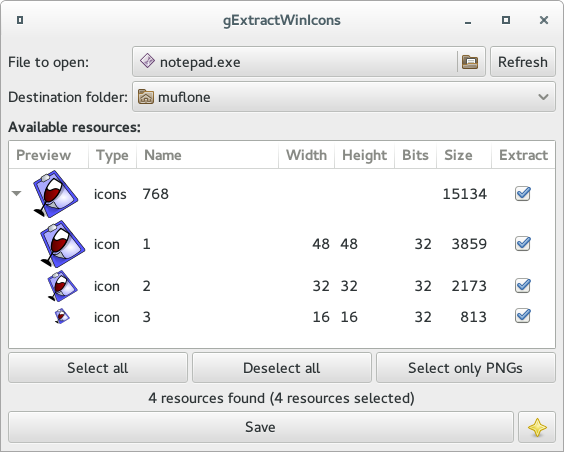The width and height of the screenshot is (564, 452).
Task: Click the Refresh button
Action: click(x=523, y=62)
